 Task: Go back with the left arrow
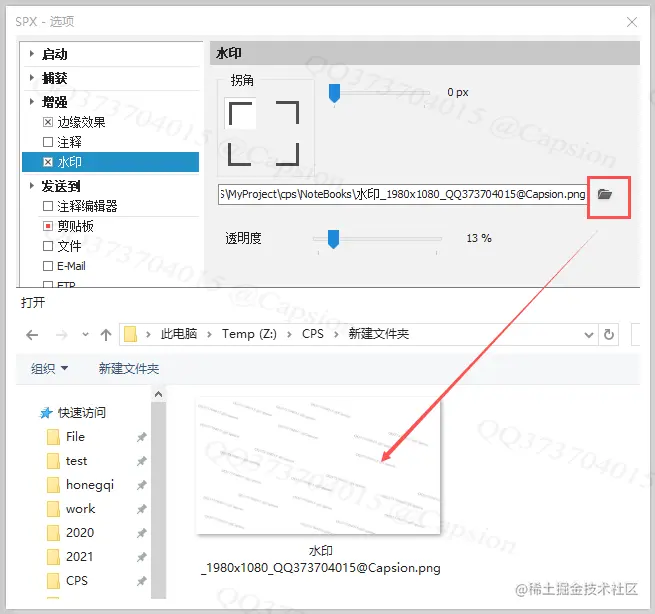32,335
